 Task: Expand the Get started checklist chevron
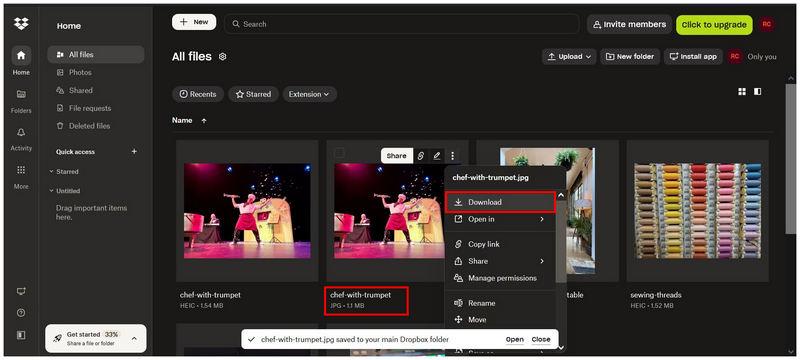(134, 339)
